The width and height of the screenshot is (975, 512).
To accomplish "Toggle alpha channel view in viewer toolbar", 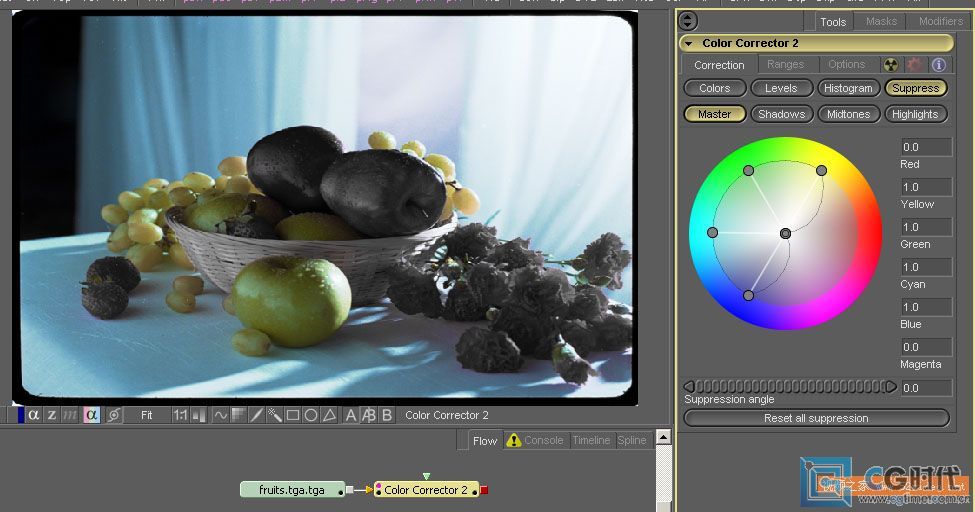I will click(x=34, y=415).
